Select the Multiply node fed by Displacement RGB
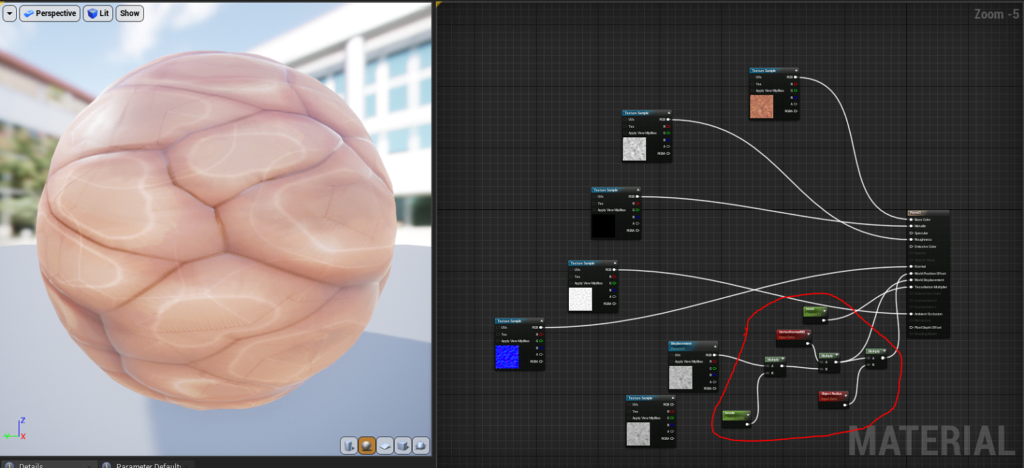 (775, 366)
